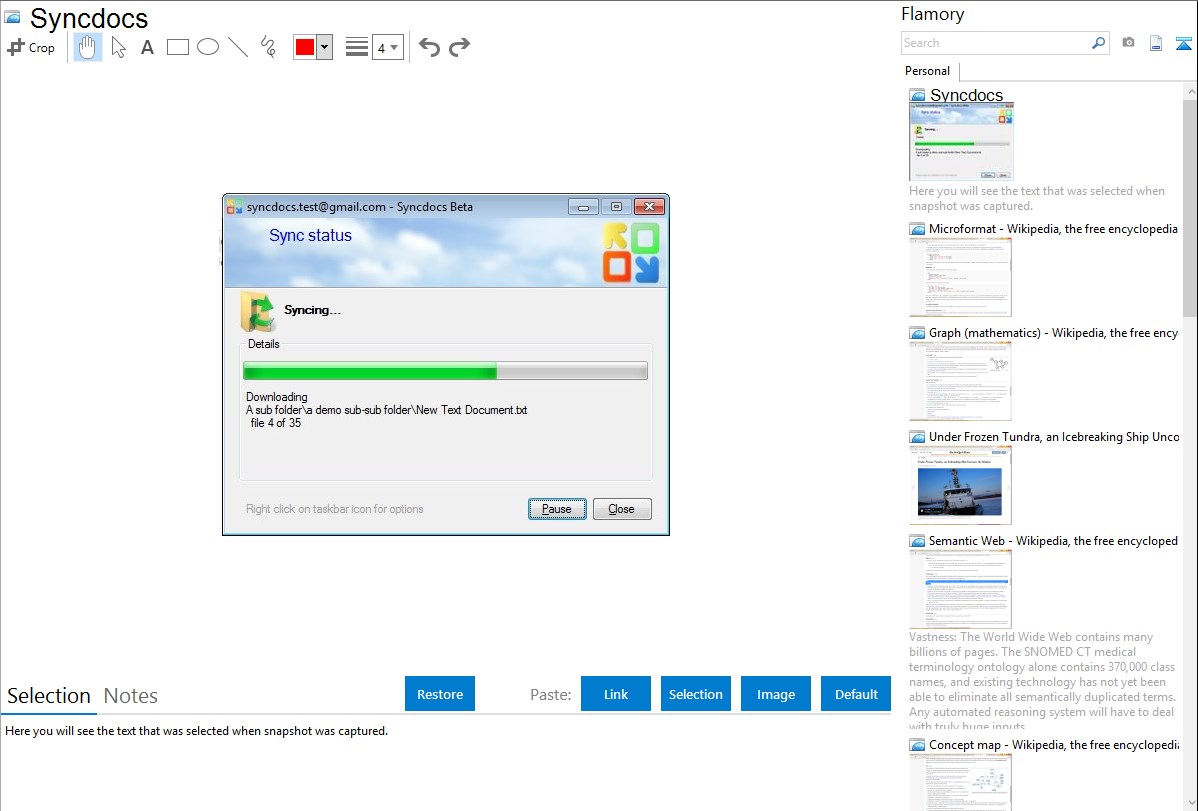Click the search magnifier icon
This screenshot has width=1198, height=811.
[1099, 43]
